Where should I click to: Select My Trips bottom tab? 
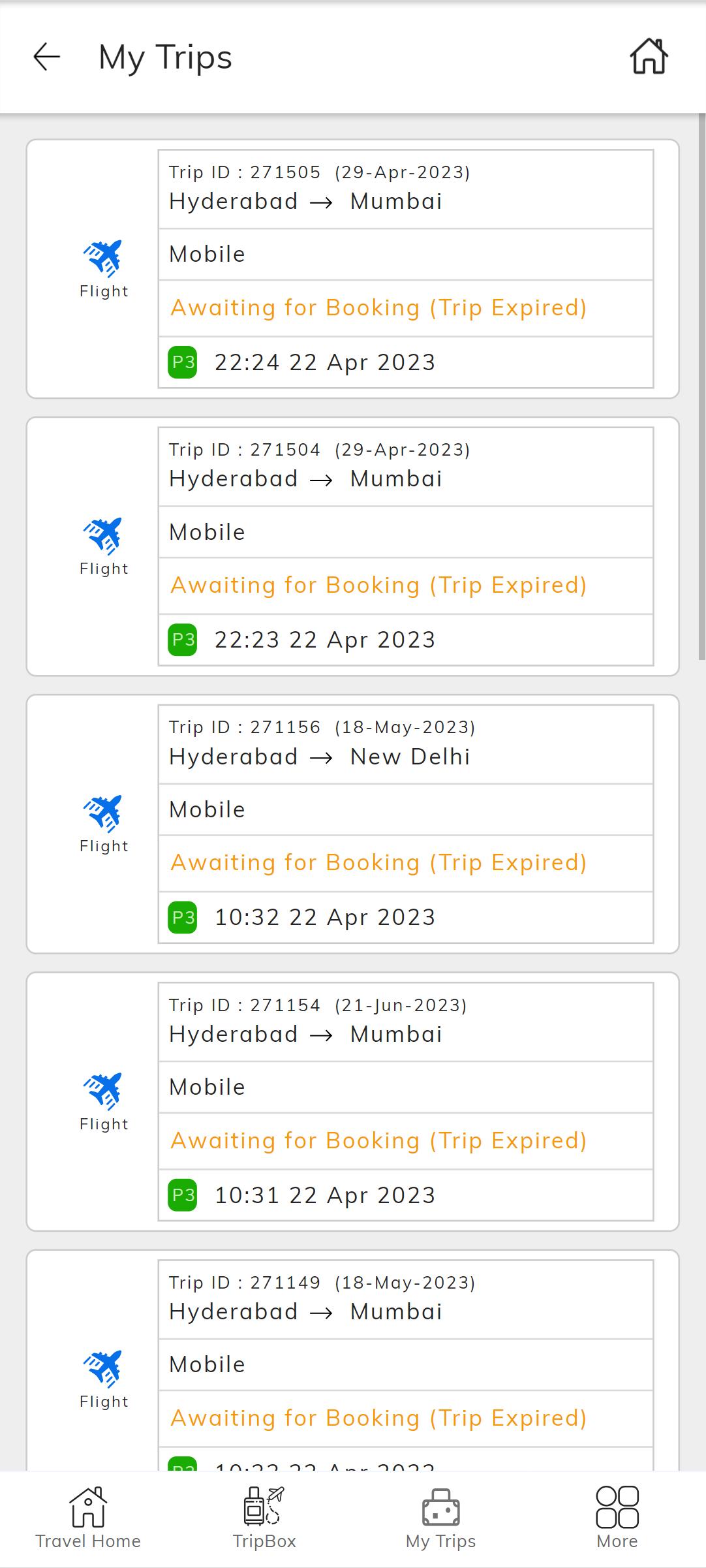[440, 1519]
